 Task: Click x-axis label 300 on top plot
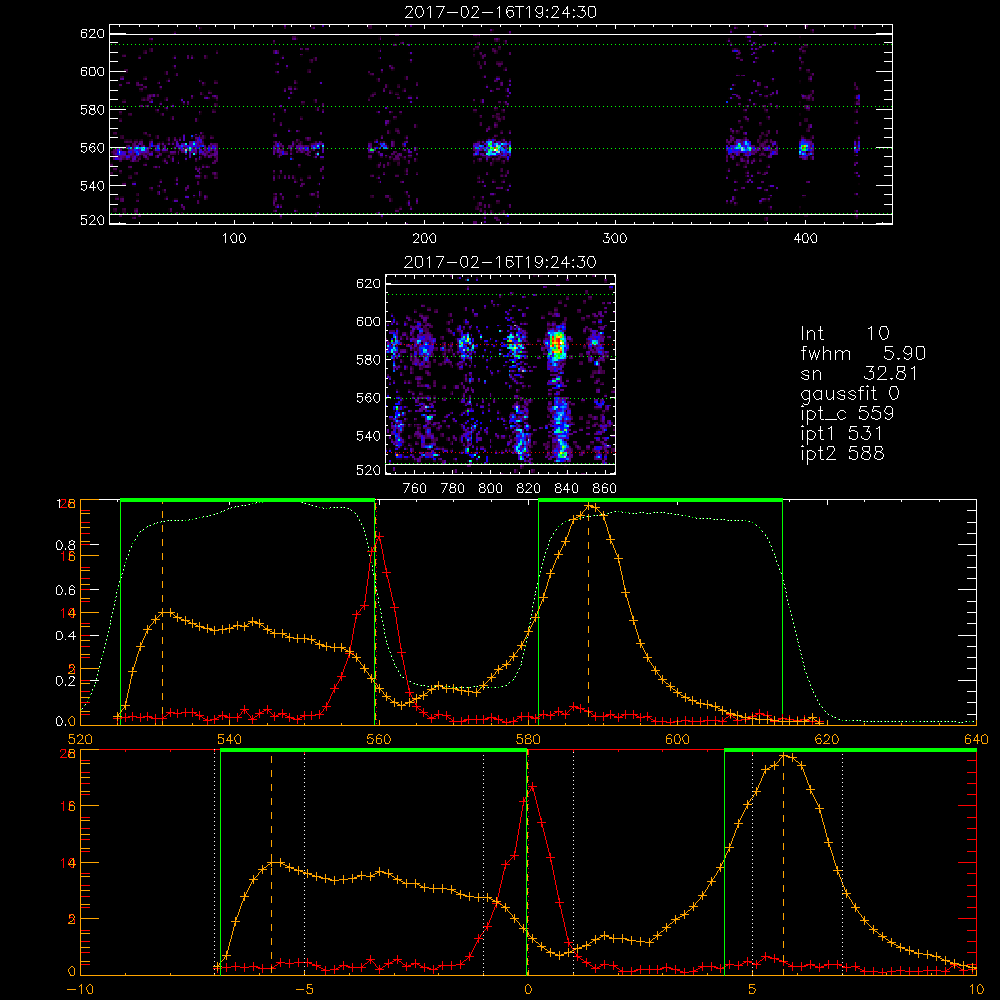click(615, 239)
